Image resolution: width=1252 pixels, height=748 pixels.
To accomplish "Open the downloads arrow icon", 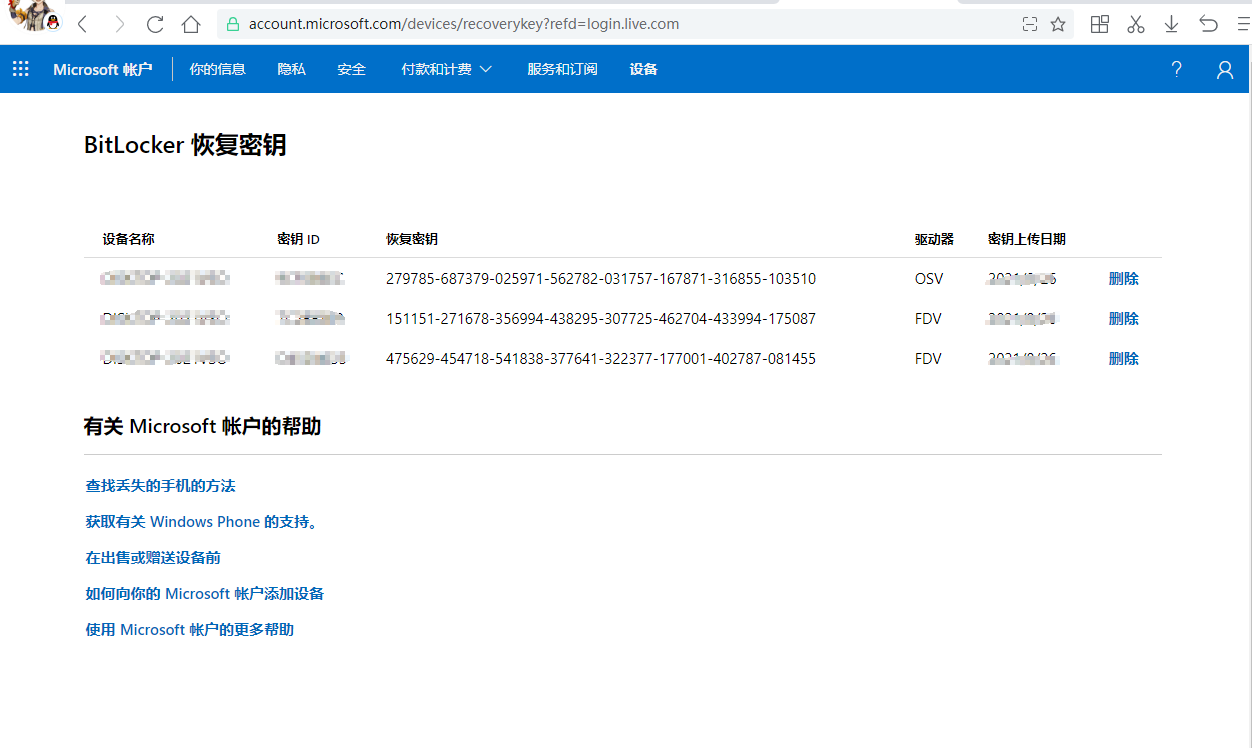I will [x=1172, y=24].
